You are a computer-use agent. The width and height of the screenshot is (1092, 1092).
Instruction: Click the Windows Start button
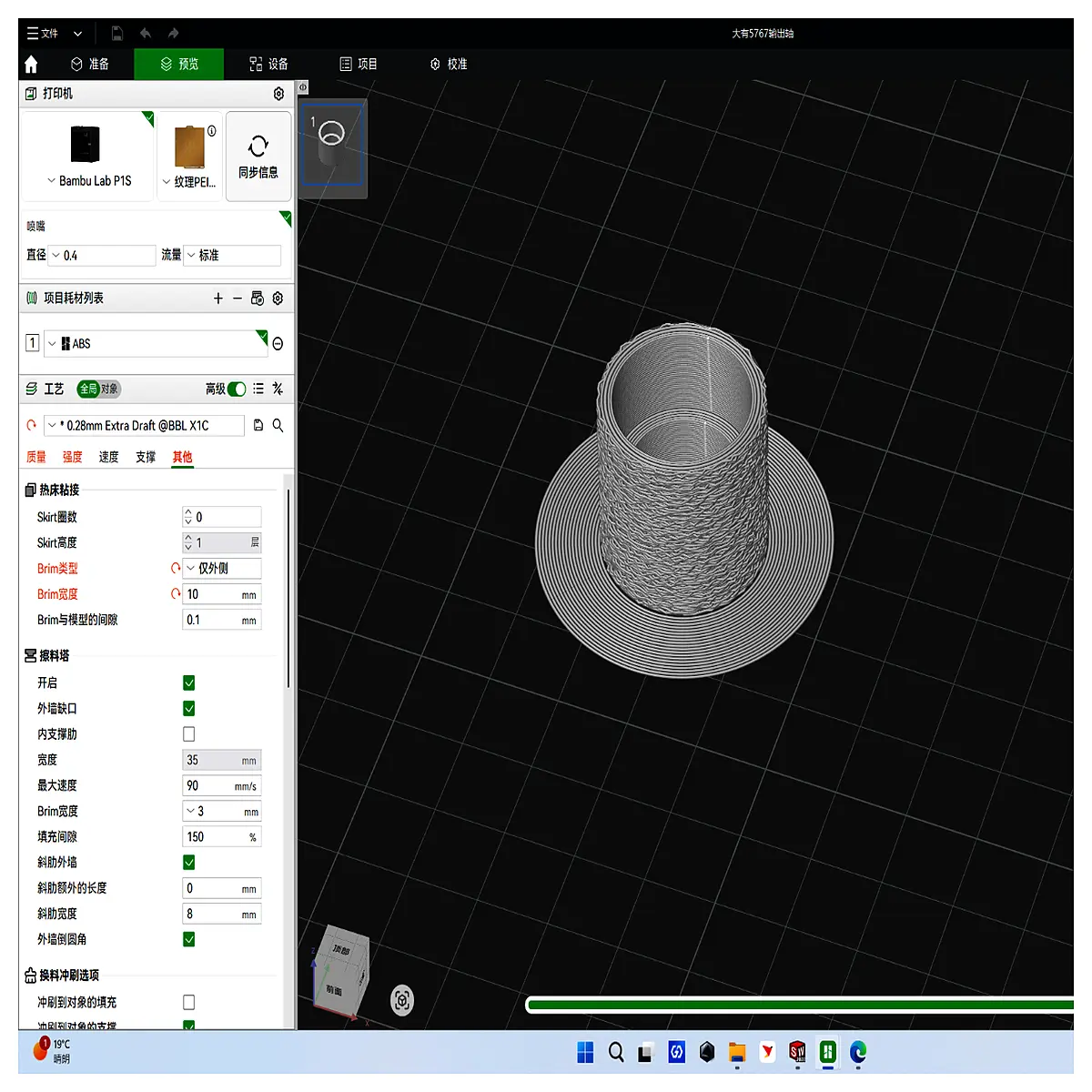(x=585, y=1052)
